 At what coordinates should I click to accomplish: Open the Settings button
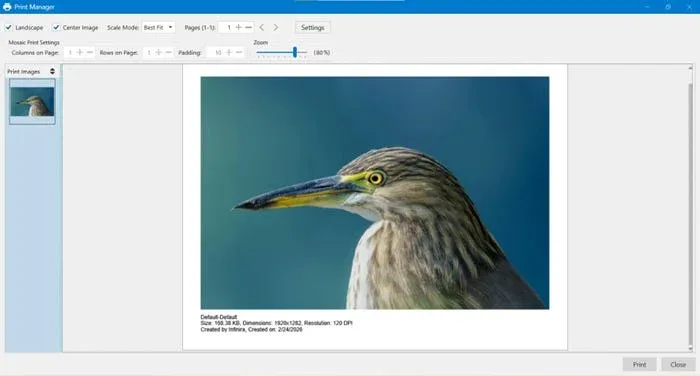(x=312, y=28)
